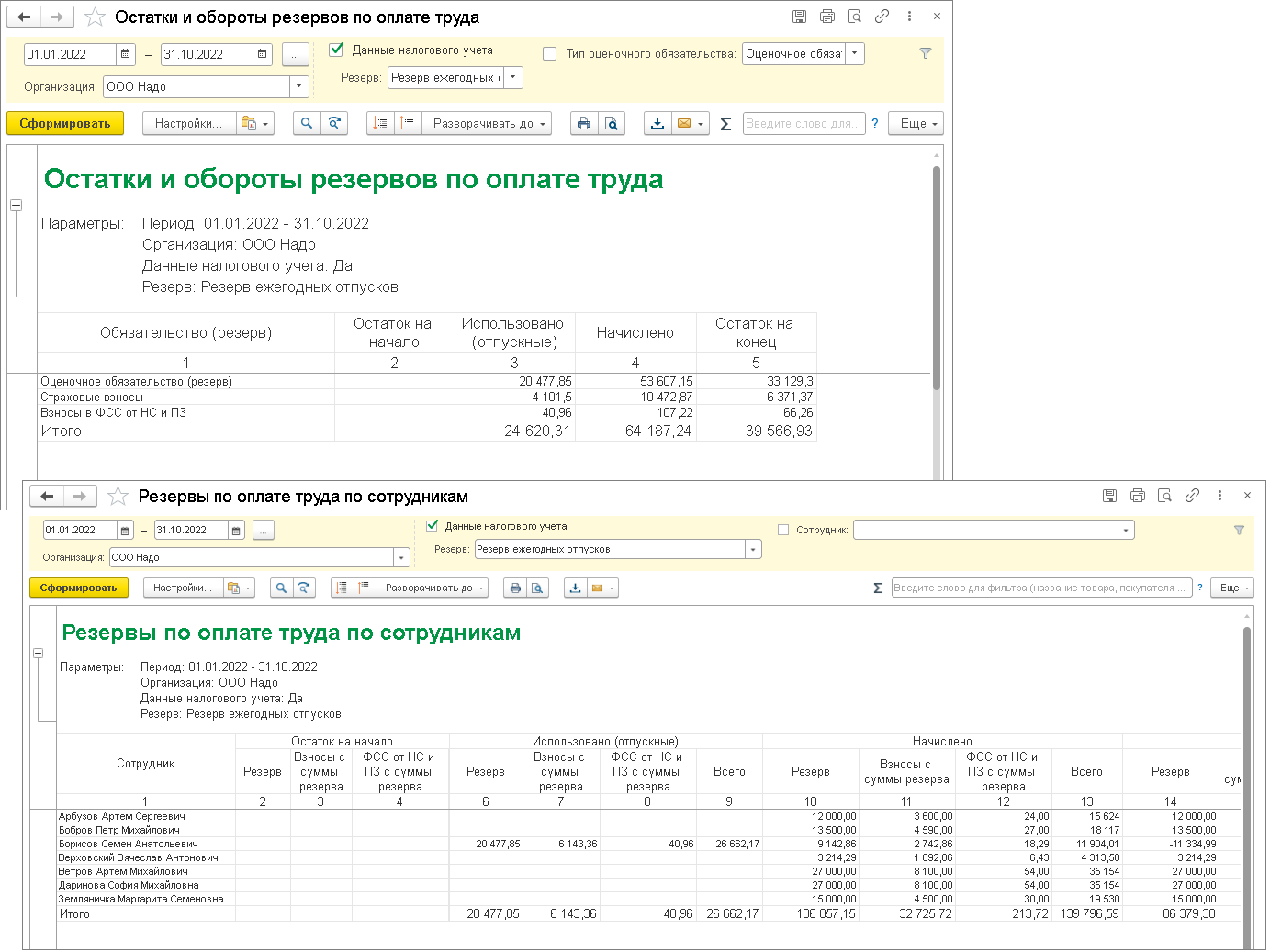This screenshot has width=1270, height=952.
Task: Copy link icon in lower report window header
Action: (1192, 496)
